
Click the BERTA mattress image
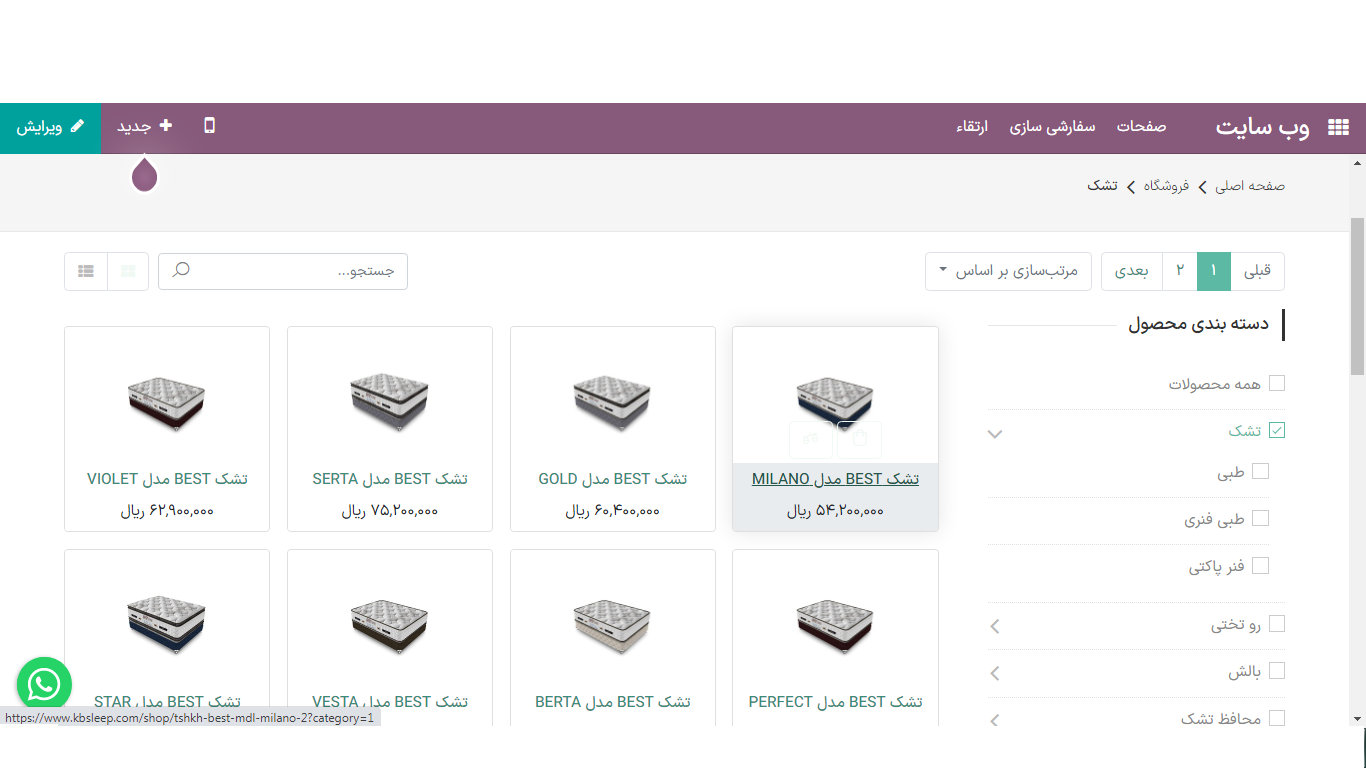coord(613,625)
